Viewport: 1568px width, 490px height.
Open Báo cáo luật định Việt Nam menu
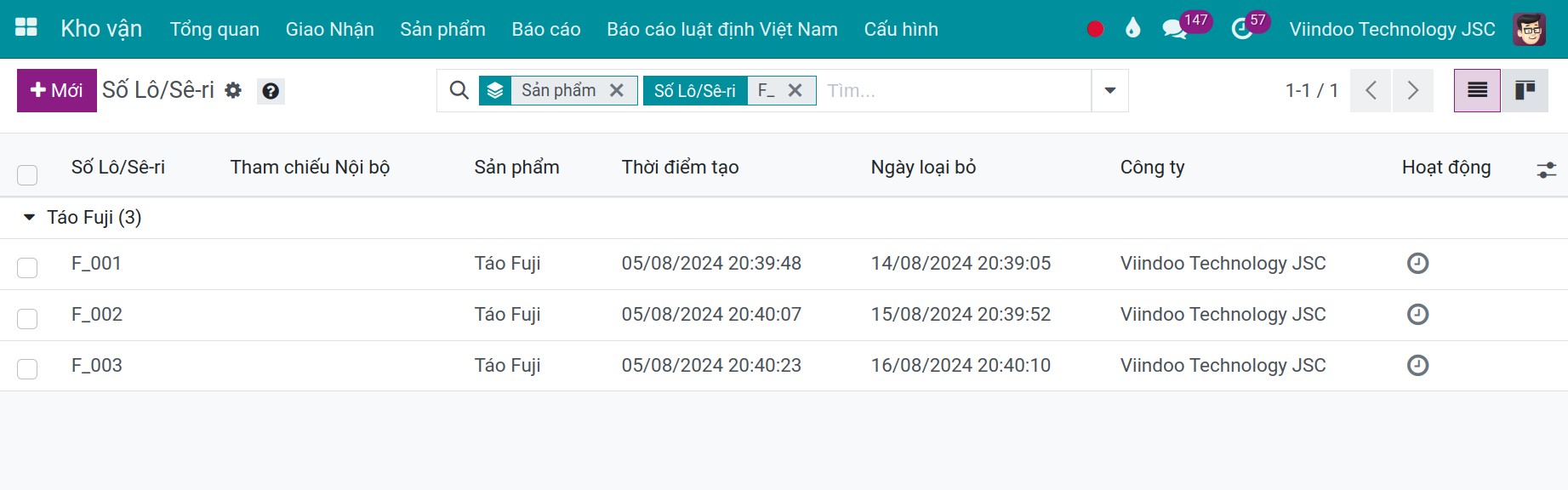pos(722,29)
